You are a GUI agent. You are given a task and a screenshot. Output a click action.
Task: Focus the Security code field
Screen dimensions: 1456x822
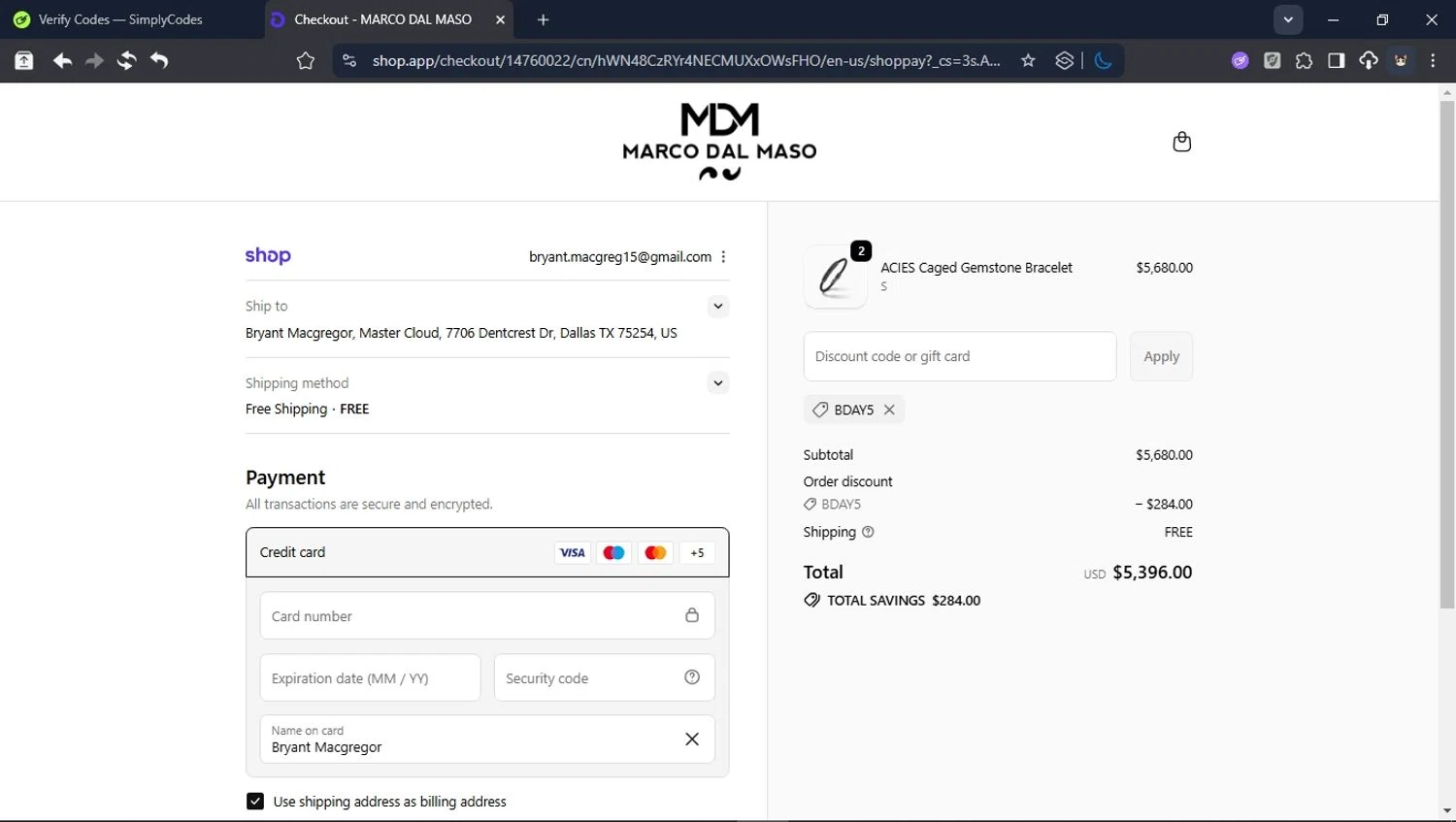coord(604,677)
